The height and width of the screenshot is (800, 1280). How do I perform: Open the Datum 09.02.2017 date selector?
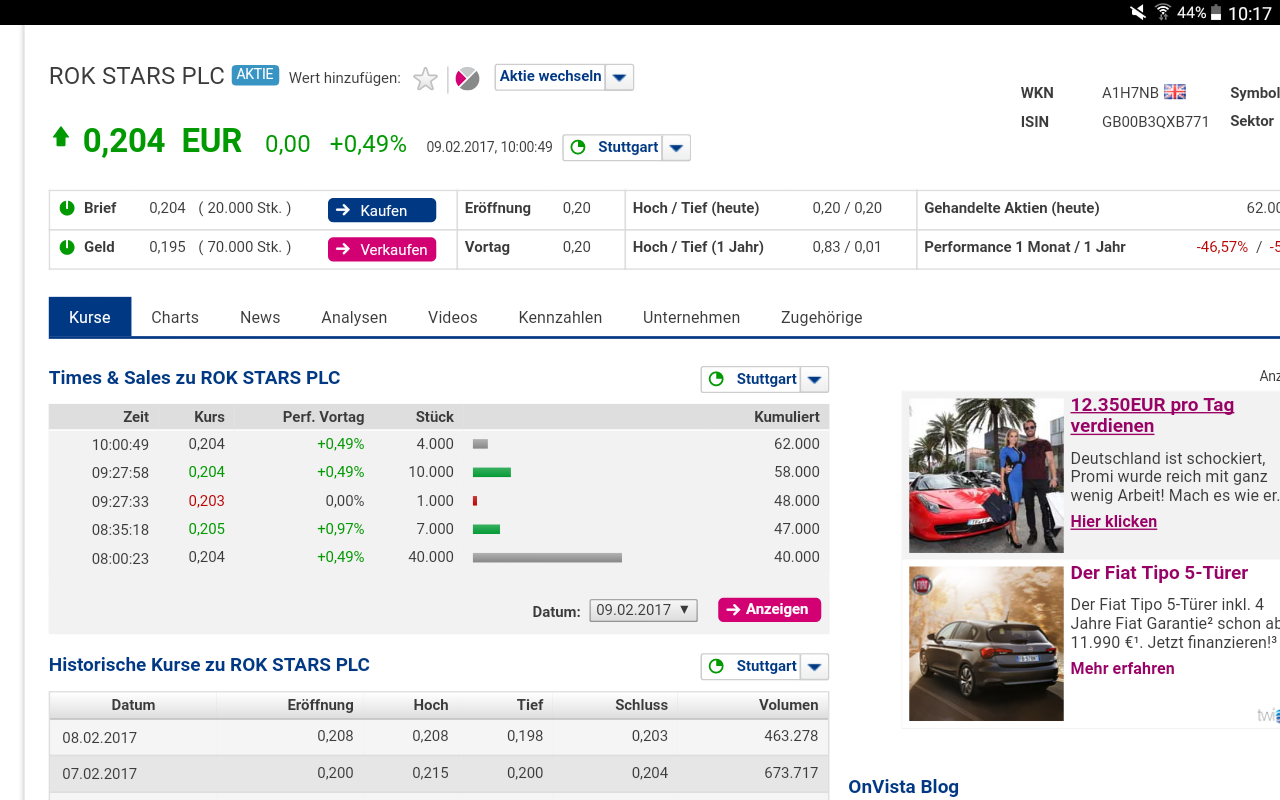tap(643, 610)
